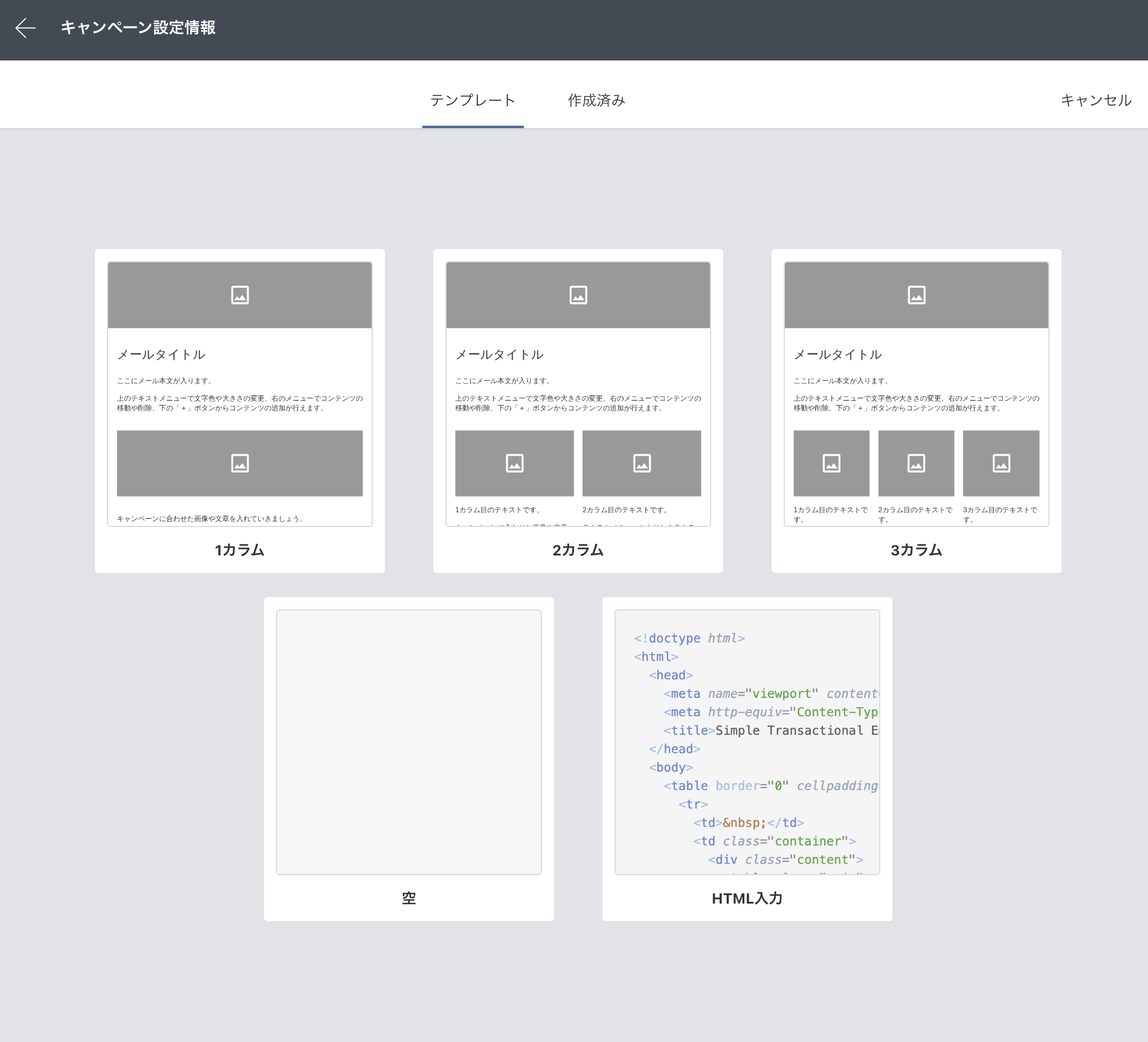This screenshot has width=1148, height=1042.
Task: Click middle column image in 3カラム template
Action: pyautogui.click(x=916, y=464)
